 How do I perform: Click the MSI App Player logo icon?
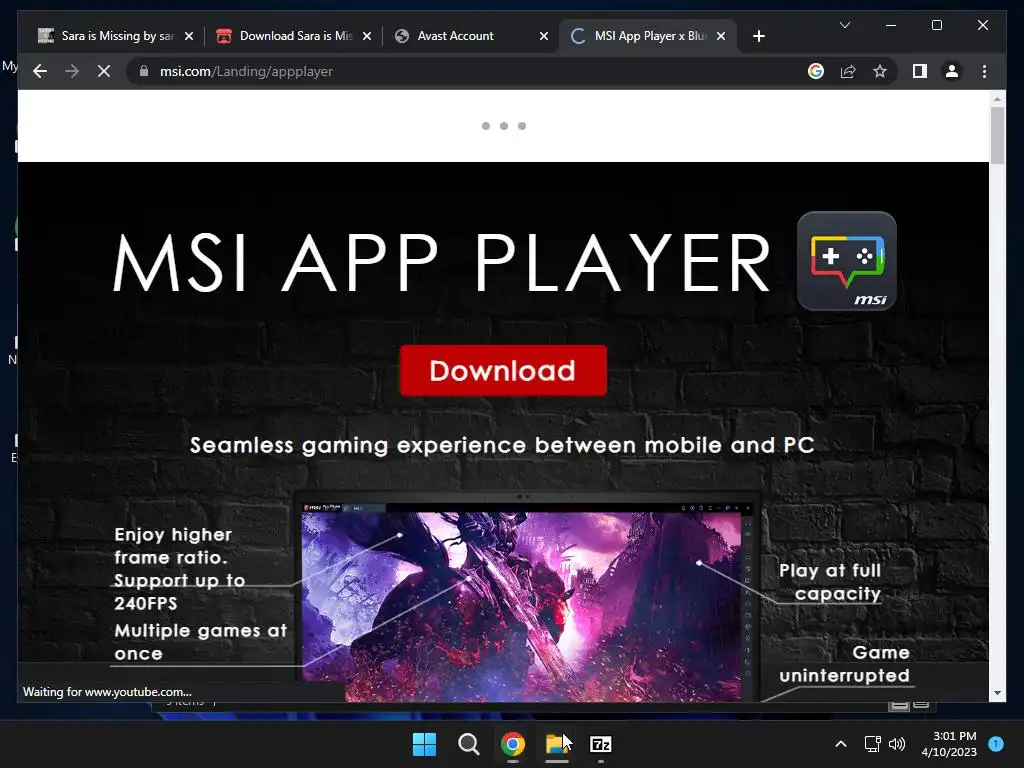point(846,261)
